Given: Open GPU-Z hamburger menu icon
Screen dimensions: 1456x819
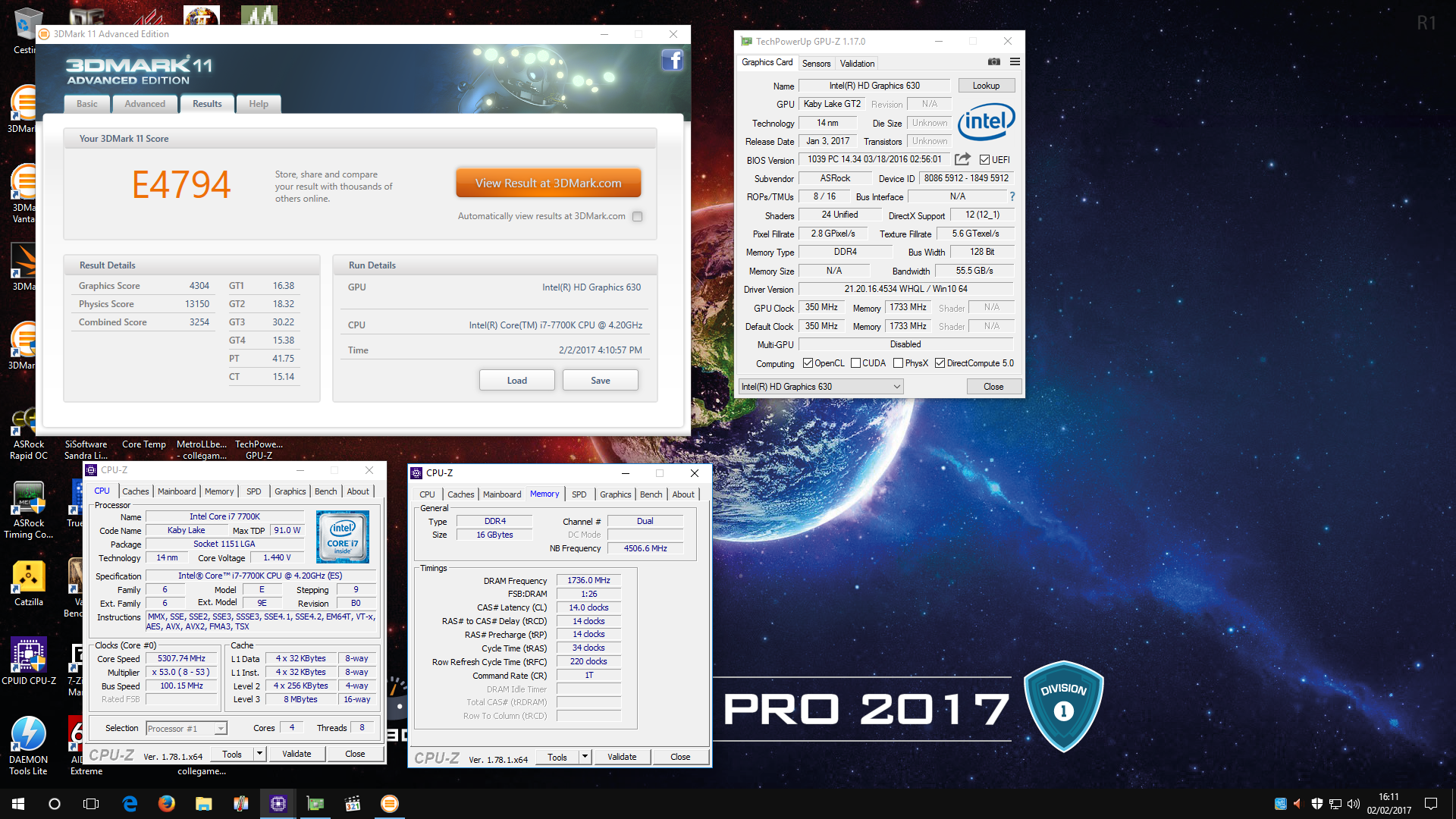Looking at the screenshot, I should pyautogui.click(x=1015, y=62).
